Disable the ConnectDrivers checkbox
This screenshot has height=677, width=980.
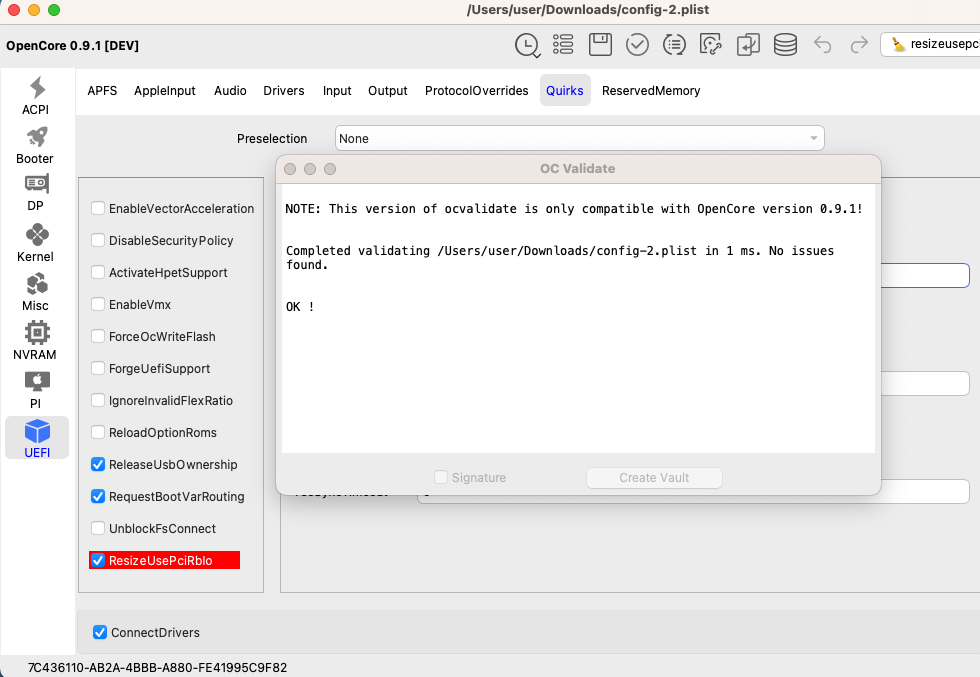(100, 632)
